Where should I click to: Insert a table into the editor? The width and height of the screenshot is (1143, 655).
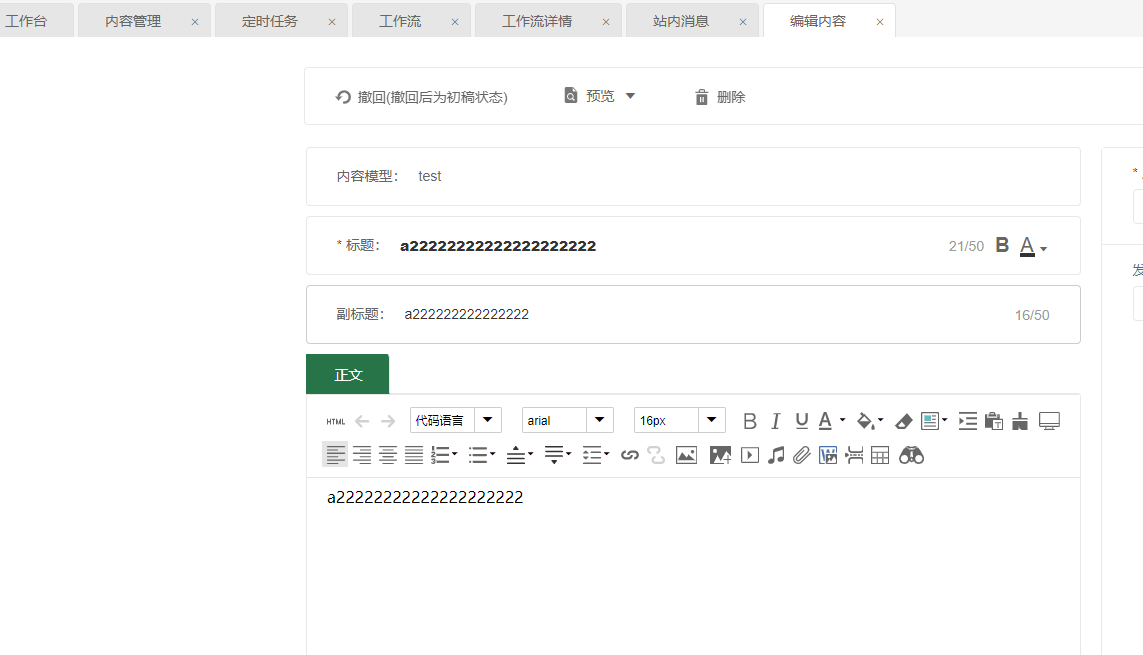tap(880, 455)
